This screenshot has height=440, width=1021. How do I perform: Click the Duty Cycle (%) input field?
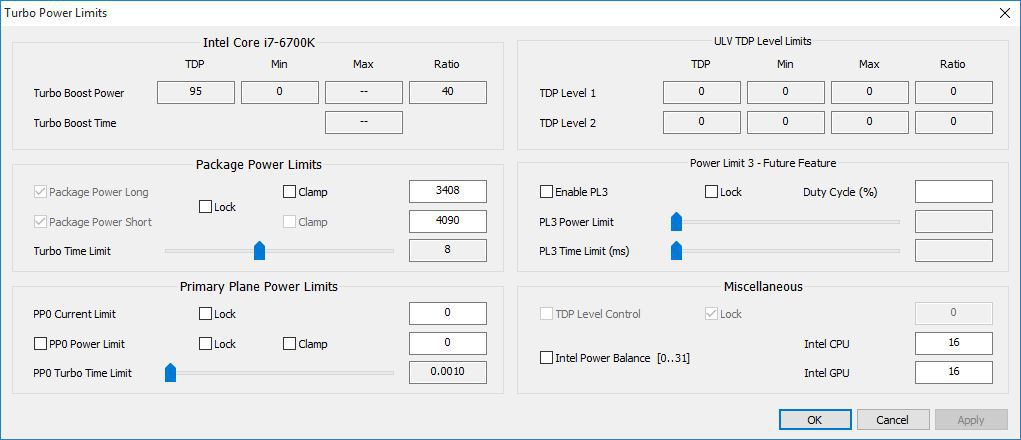click(x=954, y=192)
